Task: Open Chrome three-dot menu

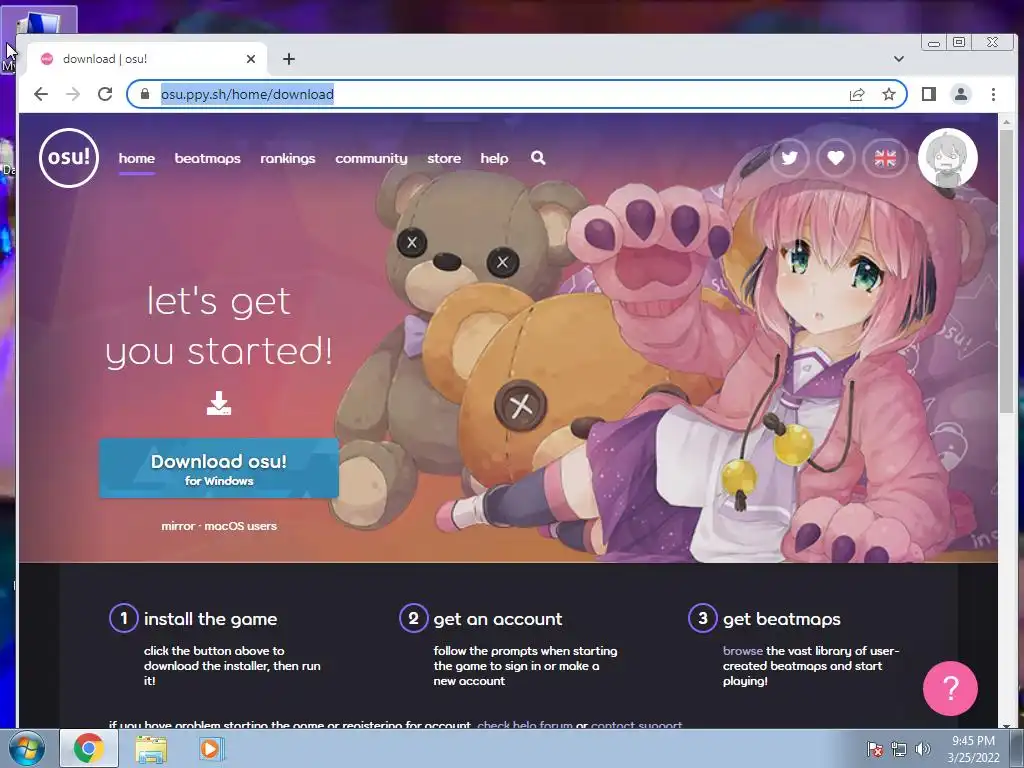Action: 993,94
